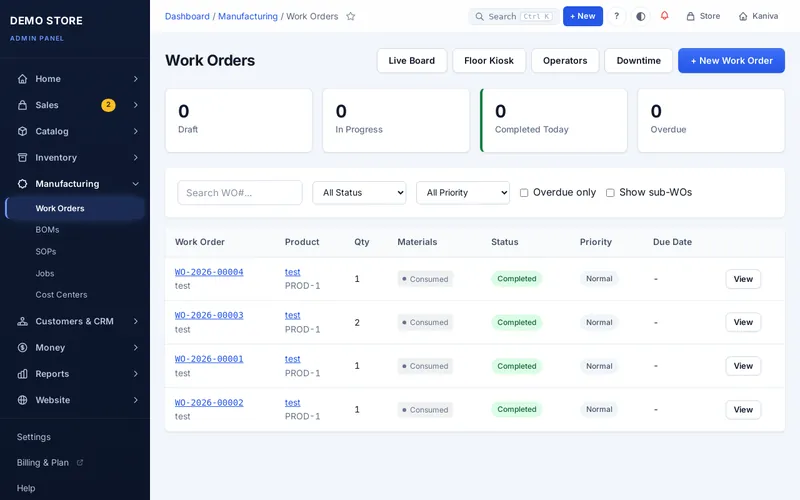Click the blue + New header button
800x500 pixels.
click(x=583, y=16)
